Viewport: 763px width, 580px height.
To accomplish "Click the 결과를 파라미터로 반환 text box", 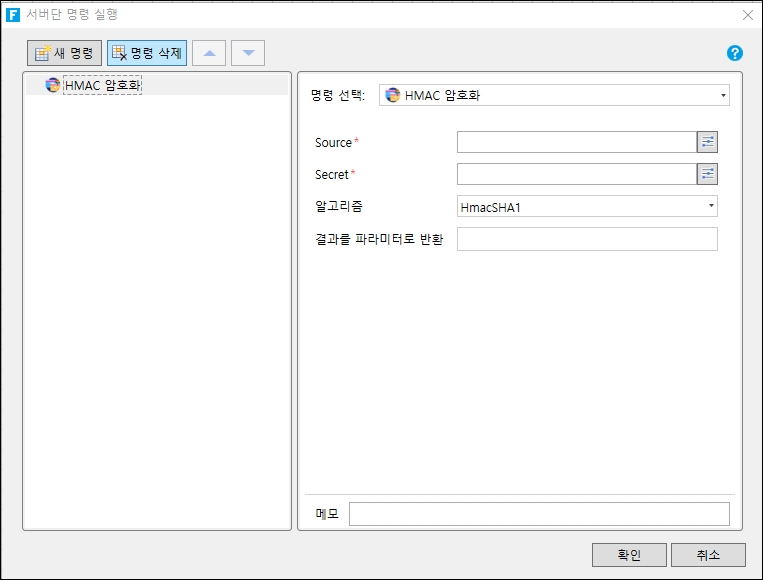I will 587,238.
